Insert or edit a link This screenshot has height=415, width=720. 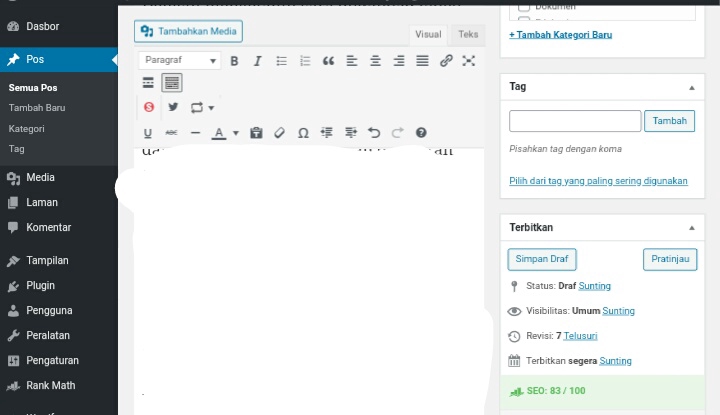446,61
